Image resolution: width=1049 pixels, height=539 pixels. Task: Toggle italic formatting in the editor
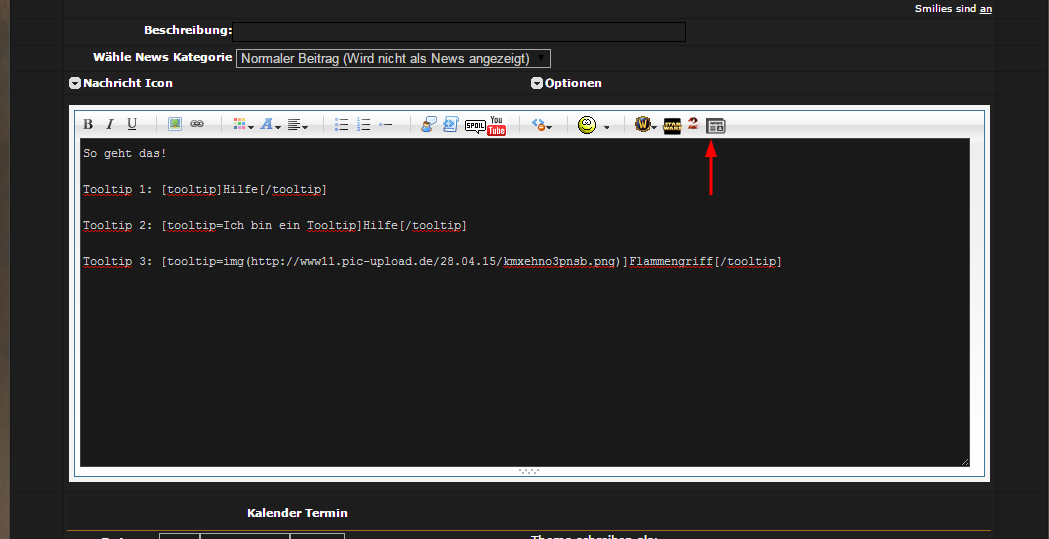[x=110, y=124]
